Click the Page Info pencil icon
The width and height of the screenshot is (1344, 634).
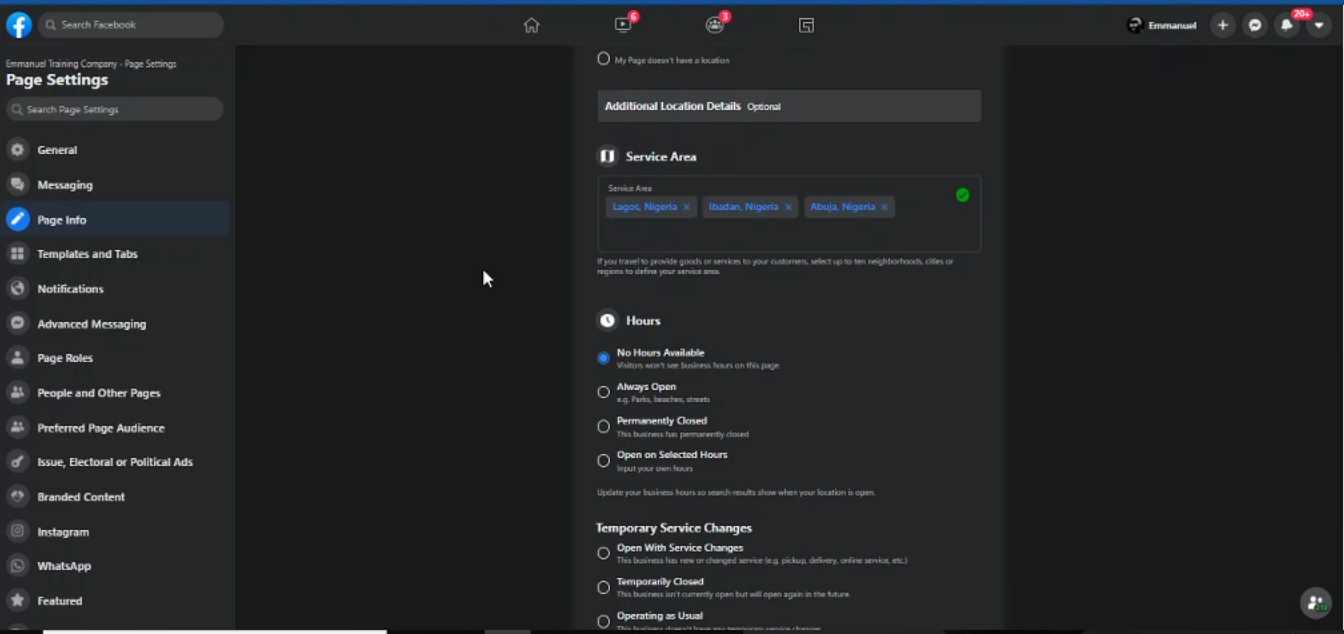17,219
